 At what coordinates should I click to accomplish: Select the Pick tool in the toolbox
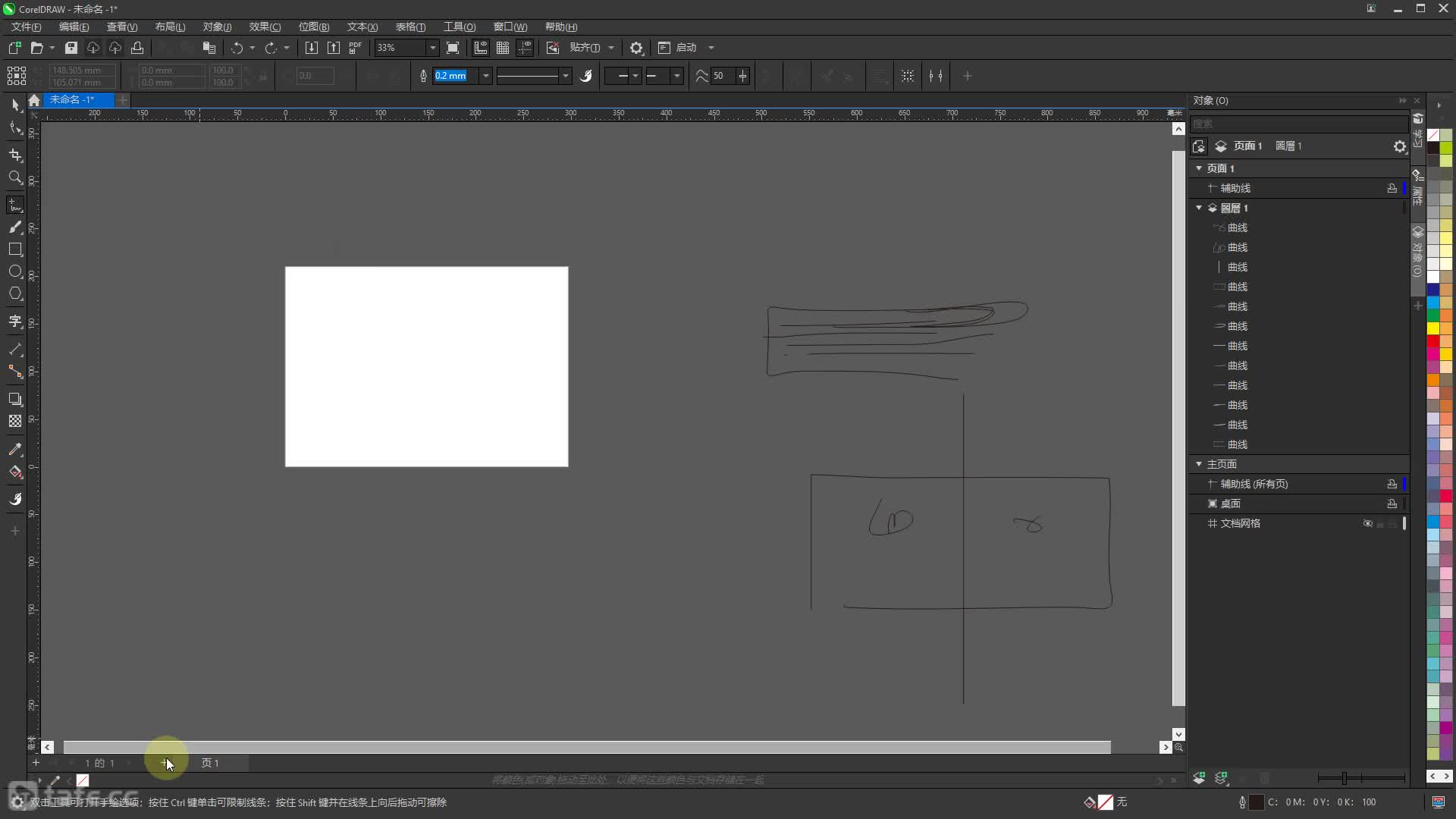[x=15, y=105]
